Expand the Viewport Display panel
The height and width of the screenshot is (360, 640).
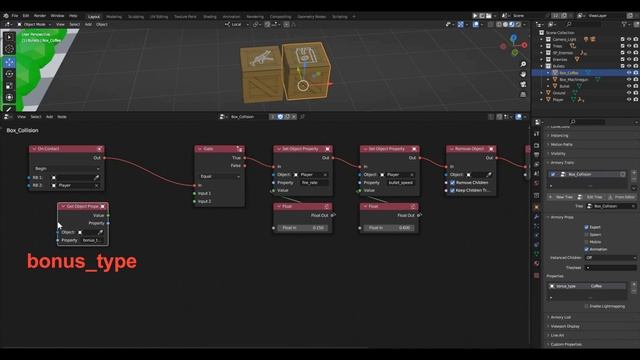(x=565, y=326)
